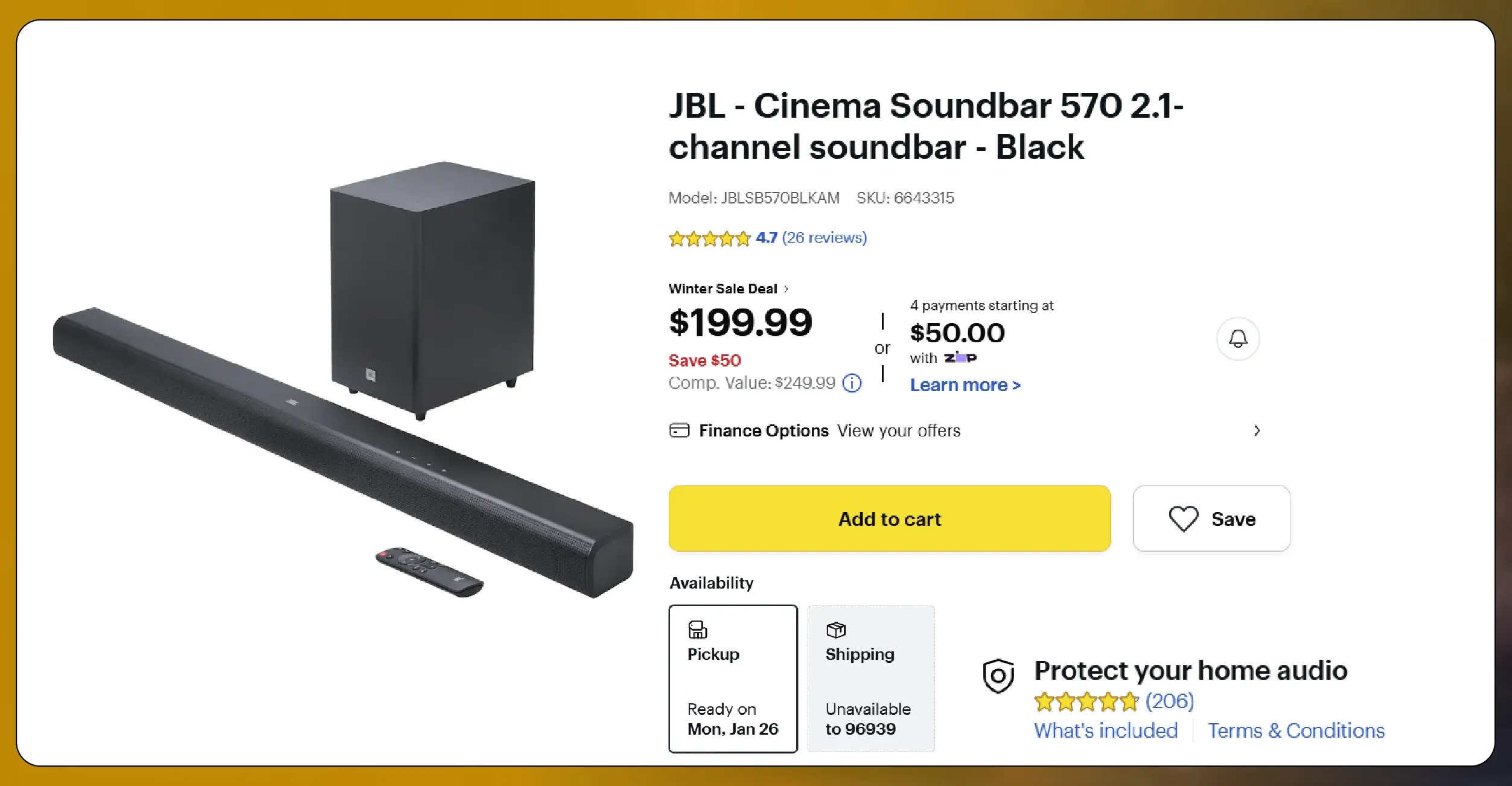Click the Zip logo
The image size is (1512, 786).
tap(960, 358)
